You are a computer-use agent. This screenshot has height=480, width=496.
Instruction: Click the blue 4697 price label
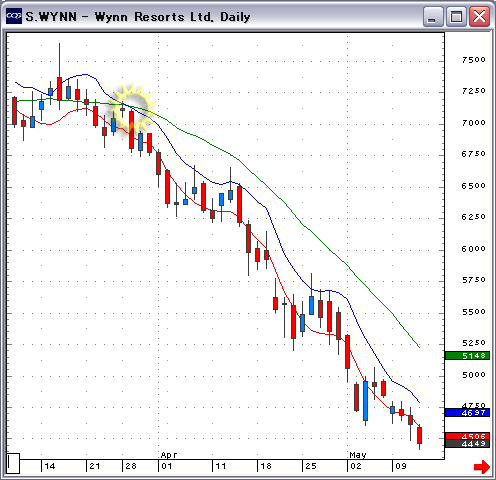467,413
